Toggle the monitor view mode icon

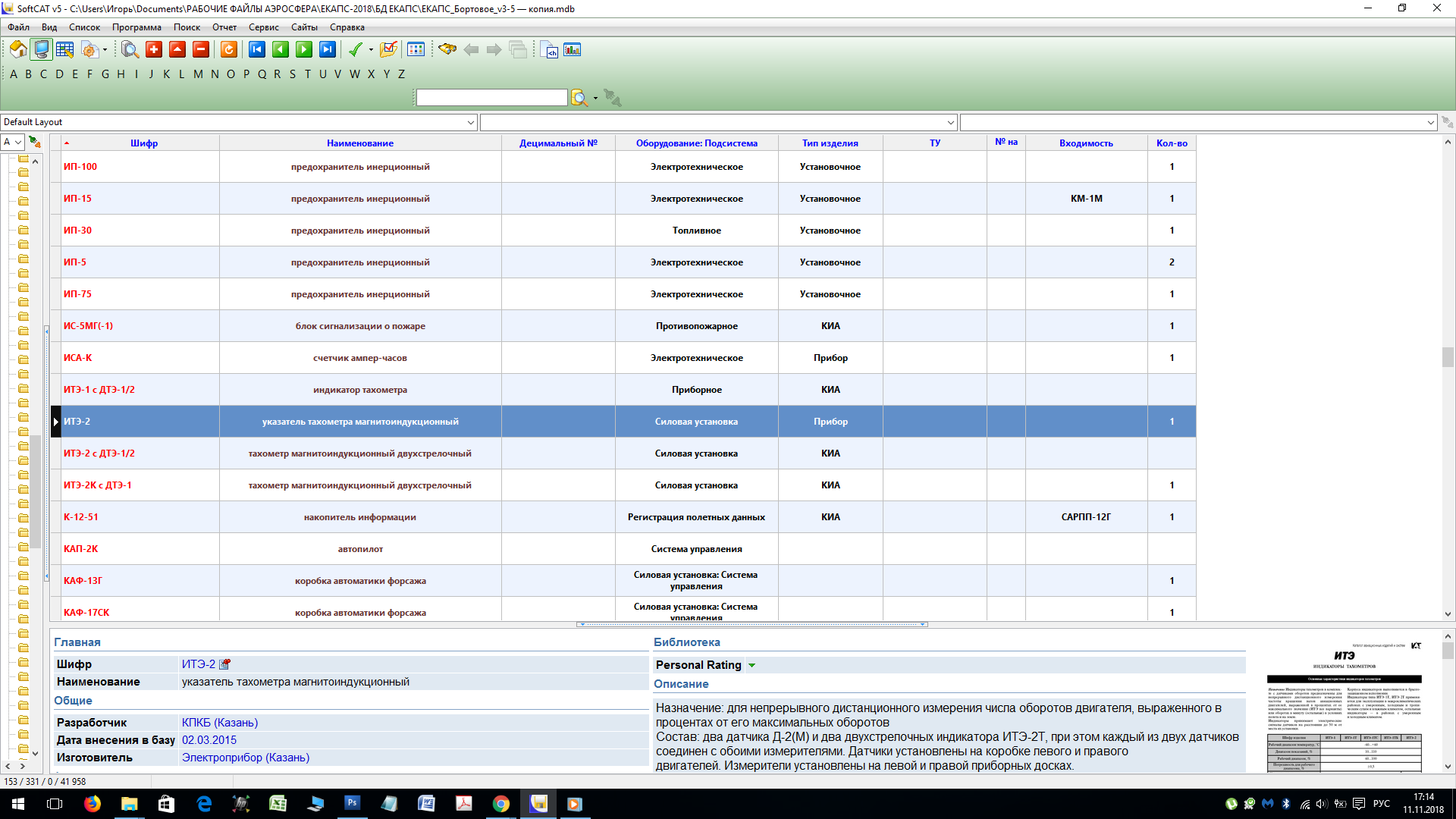coord(41,50)
